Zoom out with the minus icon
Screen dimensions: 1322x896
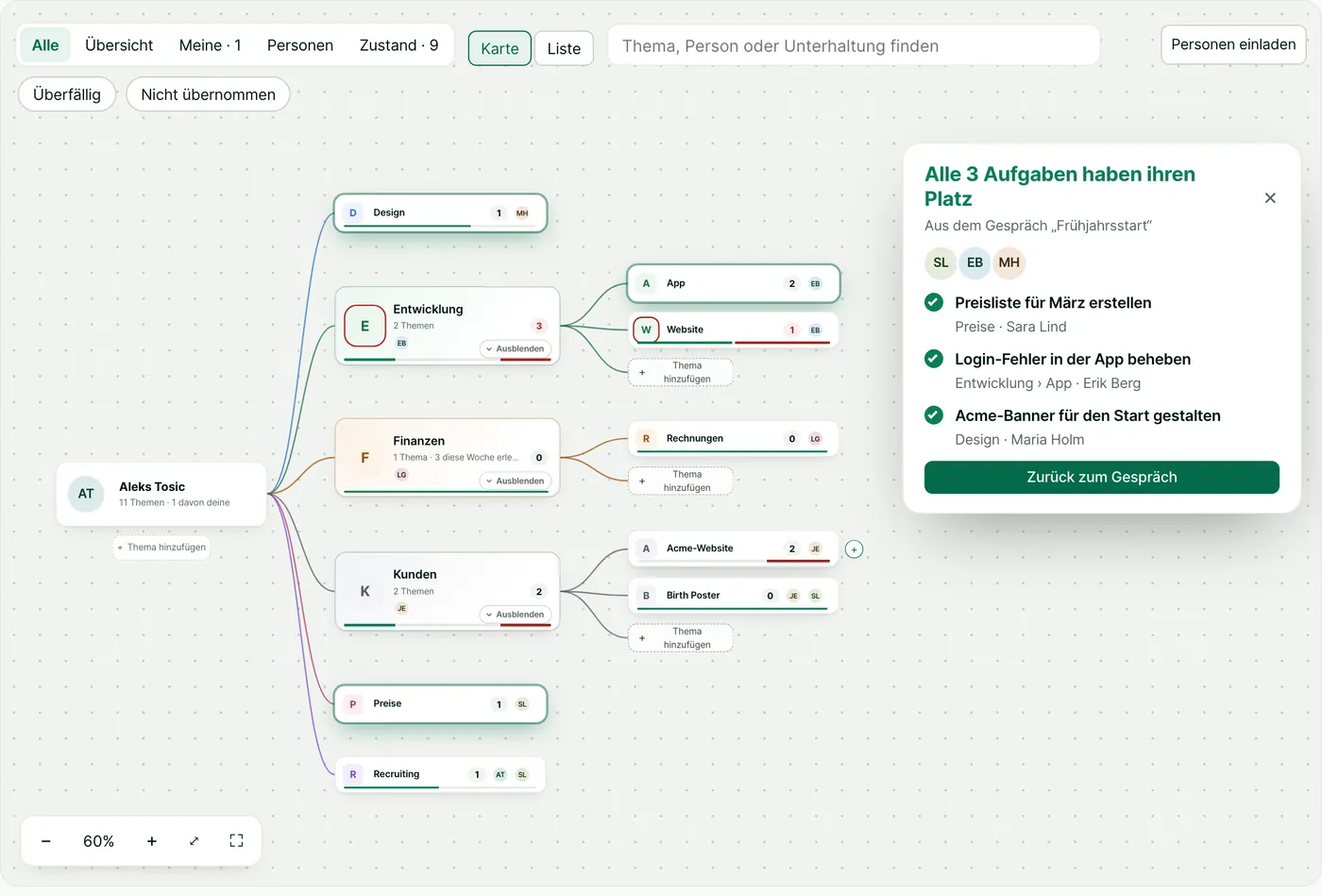click(45, 841)
